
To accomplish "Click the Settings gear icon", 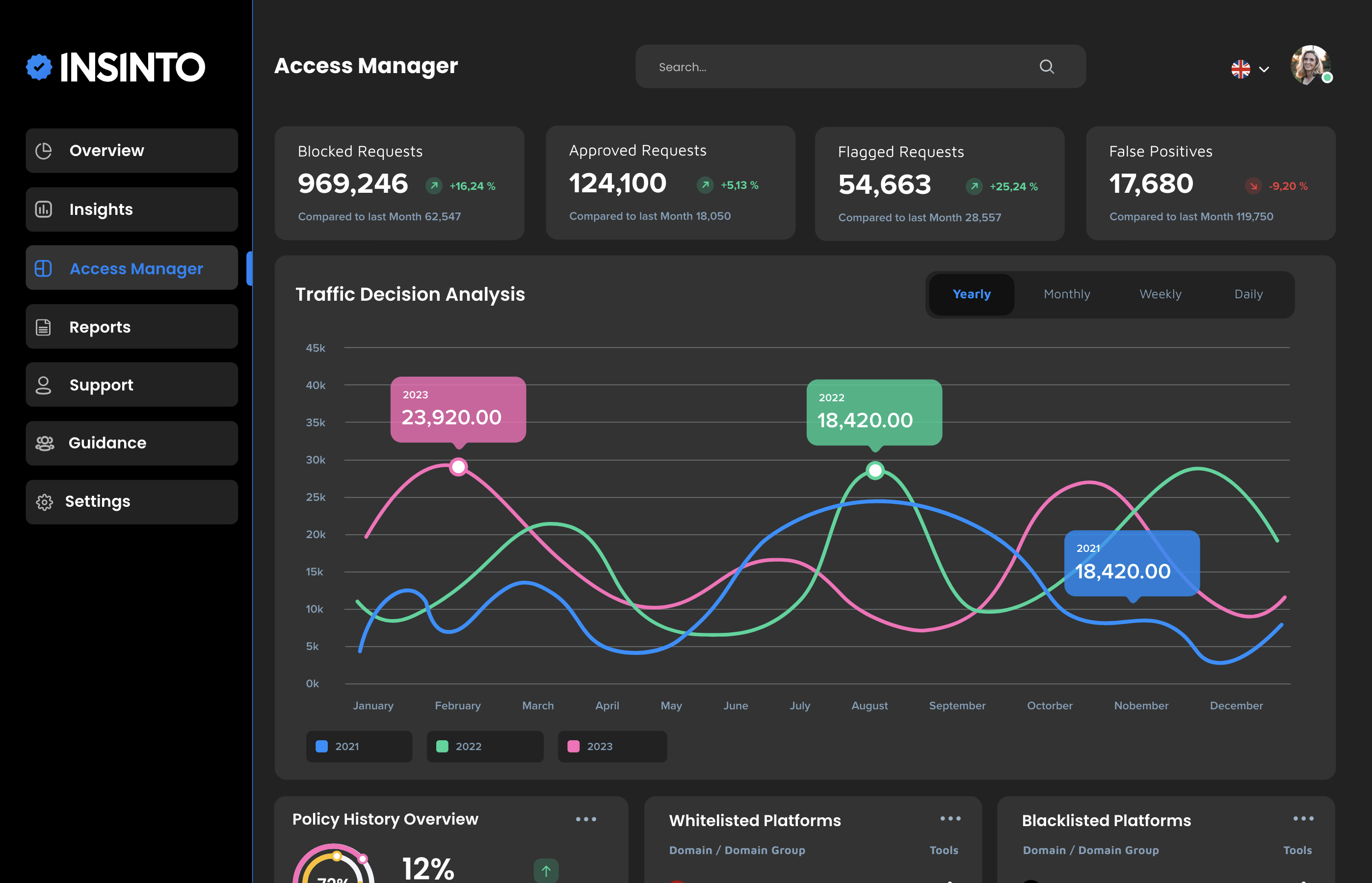I will pyautogui.click(x=44, y=502).
